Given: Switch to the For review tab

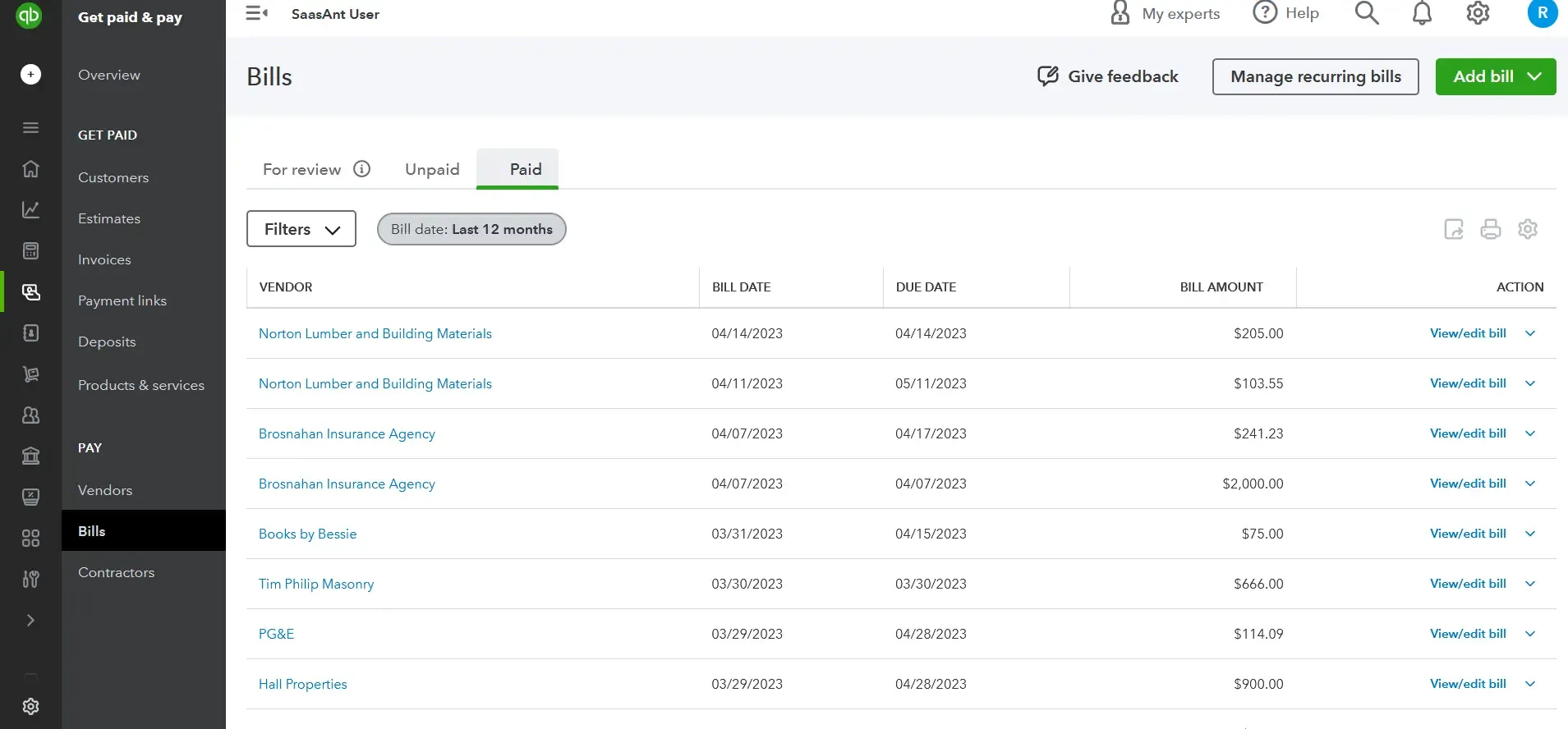Looking at the screenshot, I should tap(301, 169).
